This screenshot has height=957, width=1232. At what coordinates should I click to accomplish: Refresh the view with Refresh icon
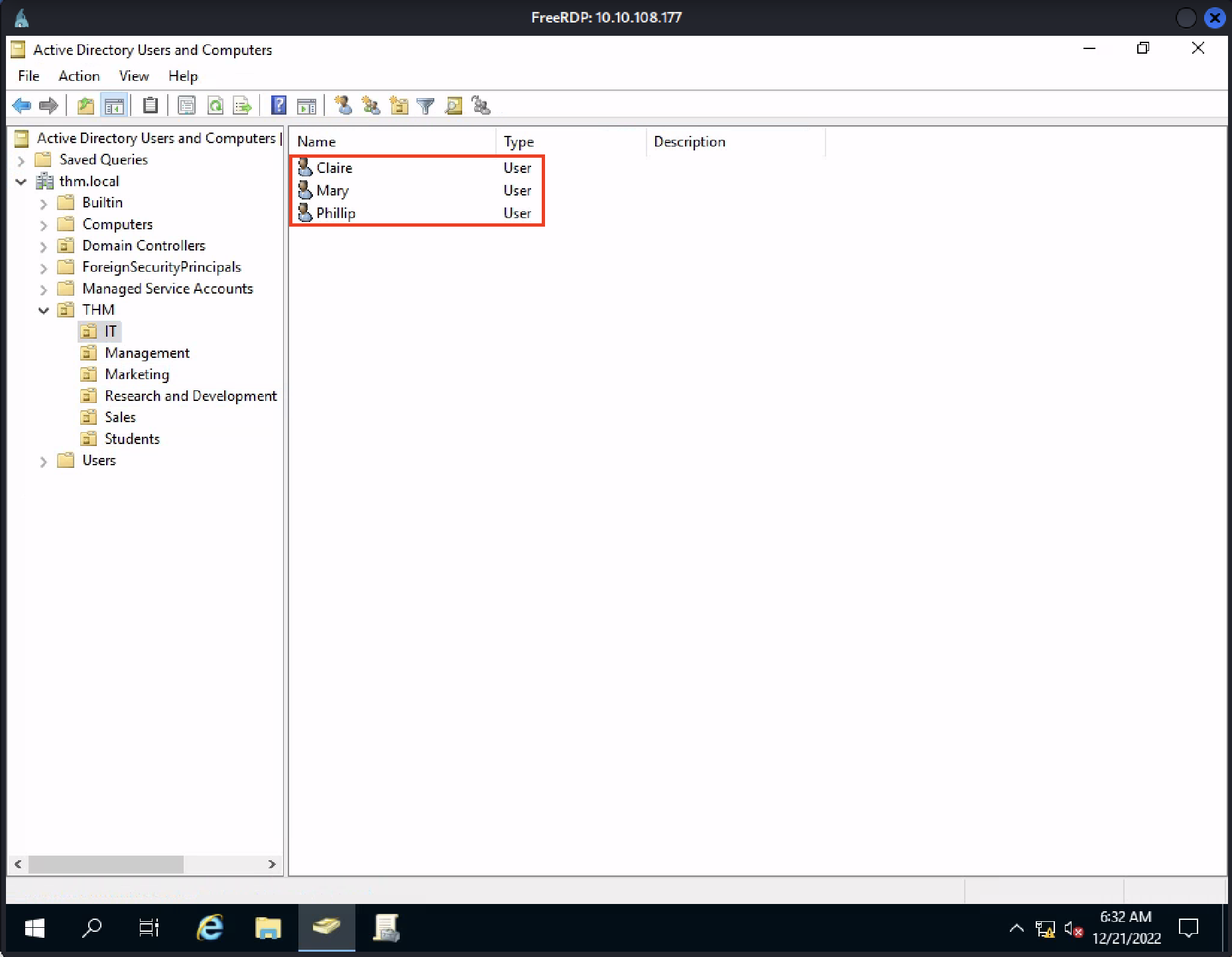(x=215, y=105)
